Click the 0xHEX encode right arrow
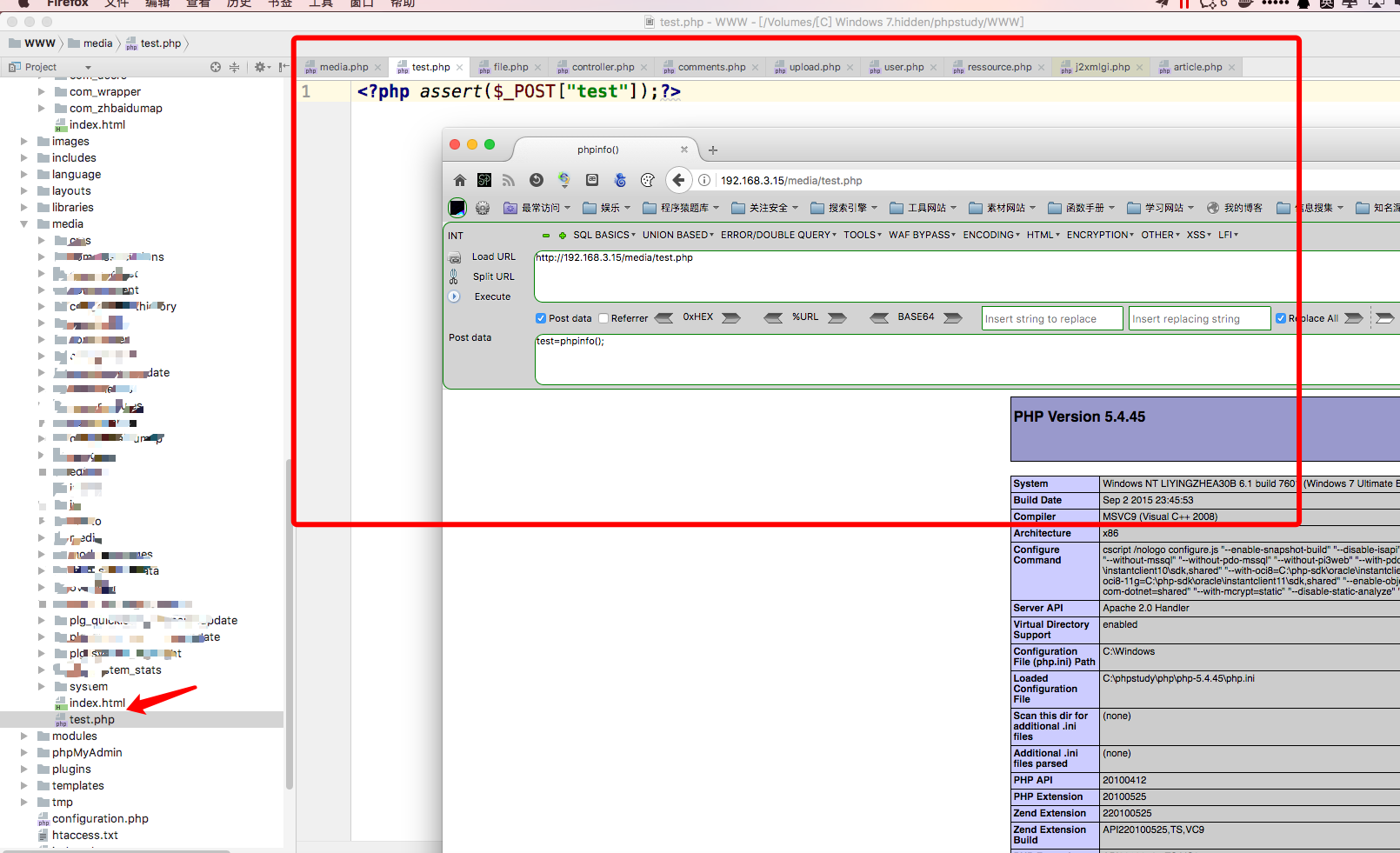 click(731, 317)
